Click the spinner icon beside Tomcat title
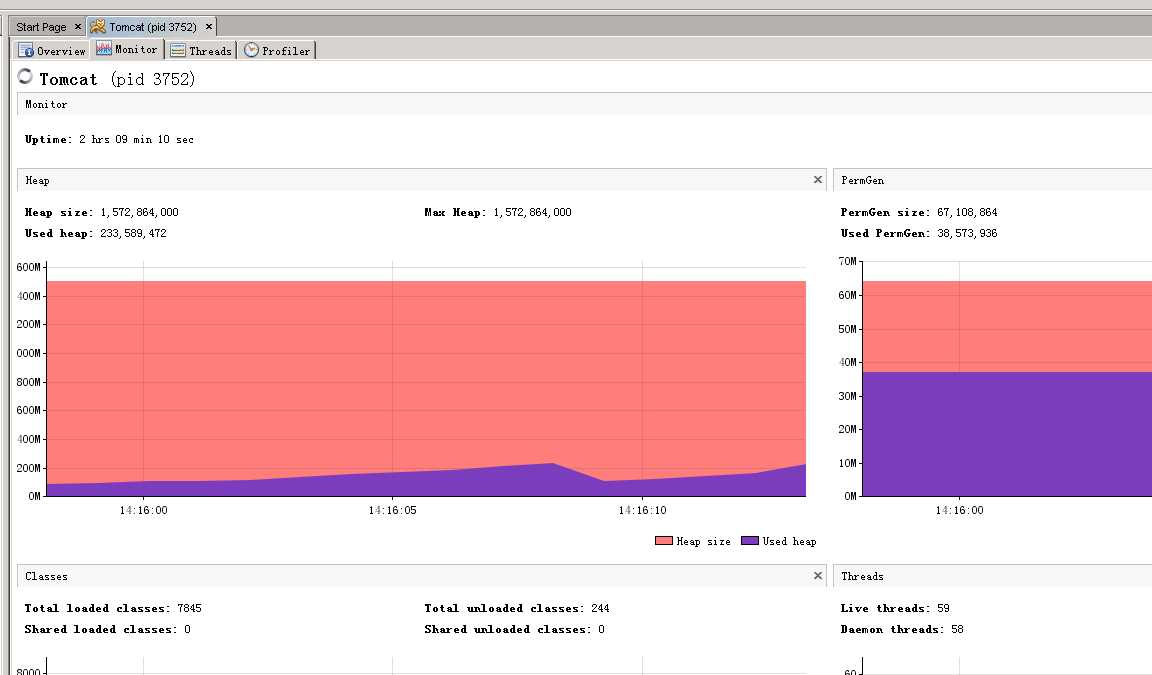Screen dimensions: 1152x675 point(25,76)
